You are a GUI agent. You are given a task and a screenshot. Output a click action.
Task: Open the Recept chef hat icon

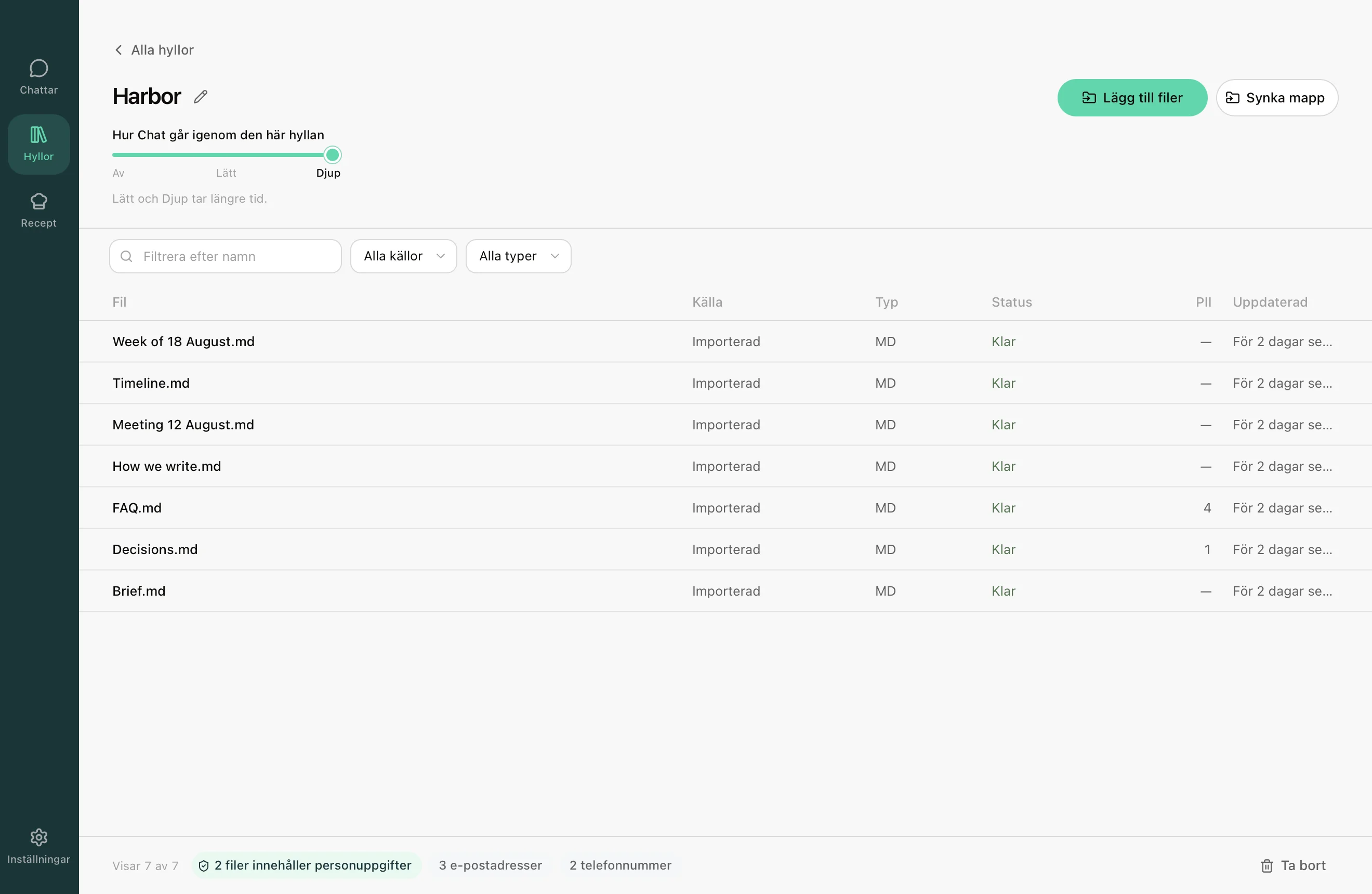(x=38, y=201)
